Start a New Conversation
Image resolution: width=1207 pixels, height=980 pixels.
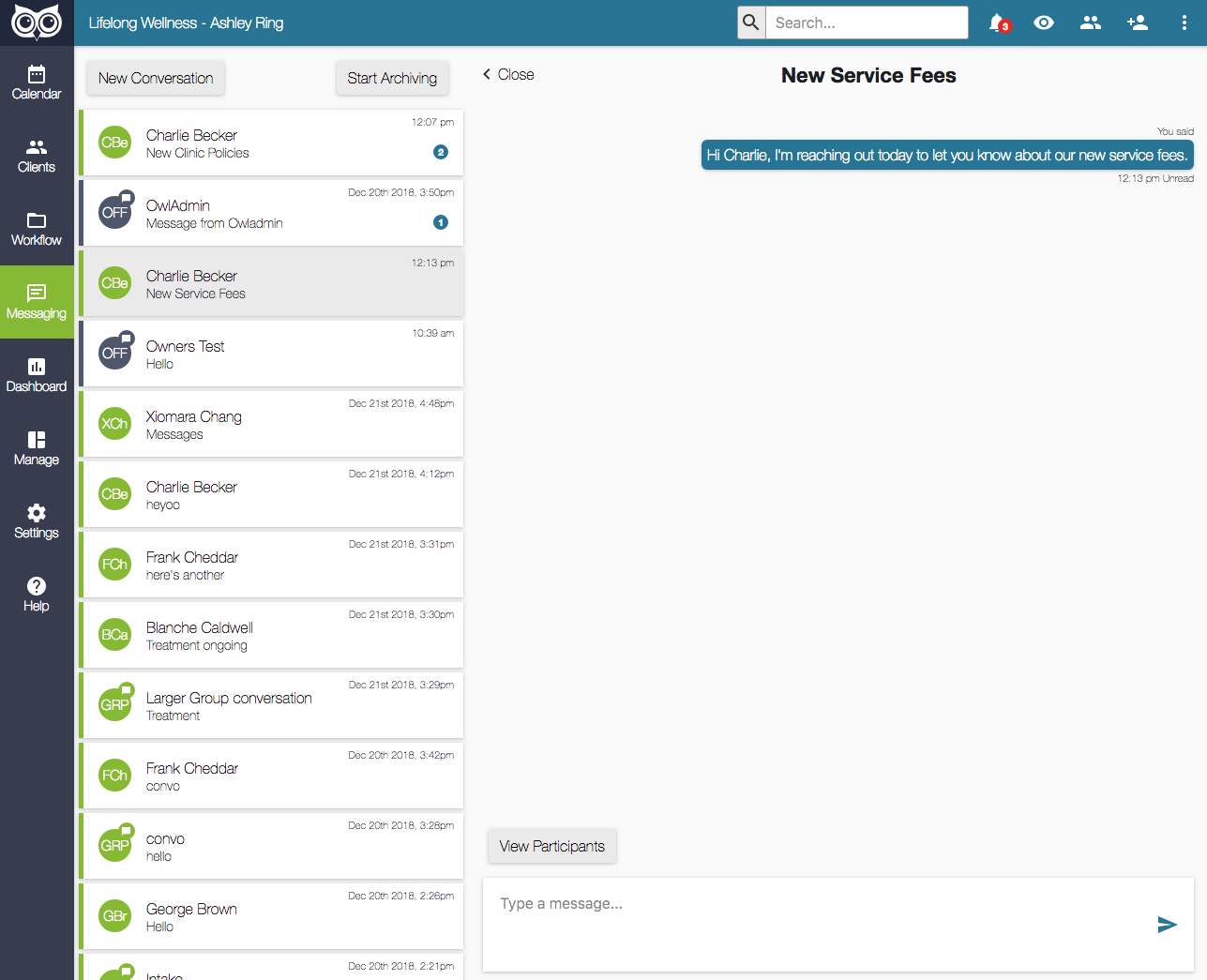pyautogui.click(x=155, y=78)
